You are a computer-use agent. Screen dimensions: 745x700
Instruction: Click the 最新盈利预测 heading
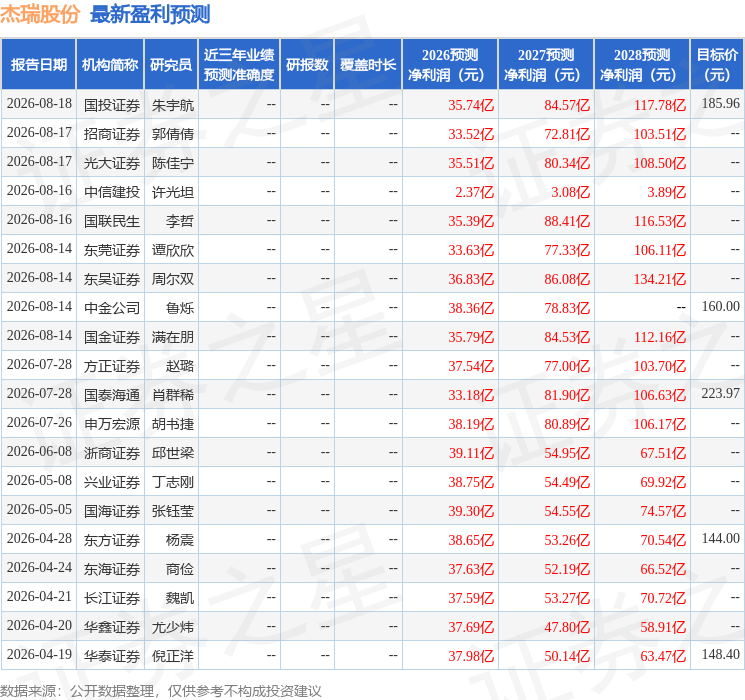(x=150, y=14)
